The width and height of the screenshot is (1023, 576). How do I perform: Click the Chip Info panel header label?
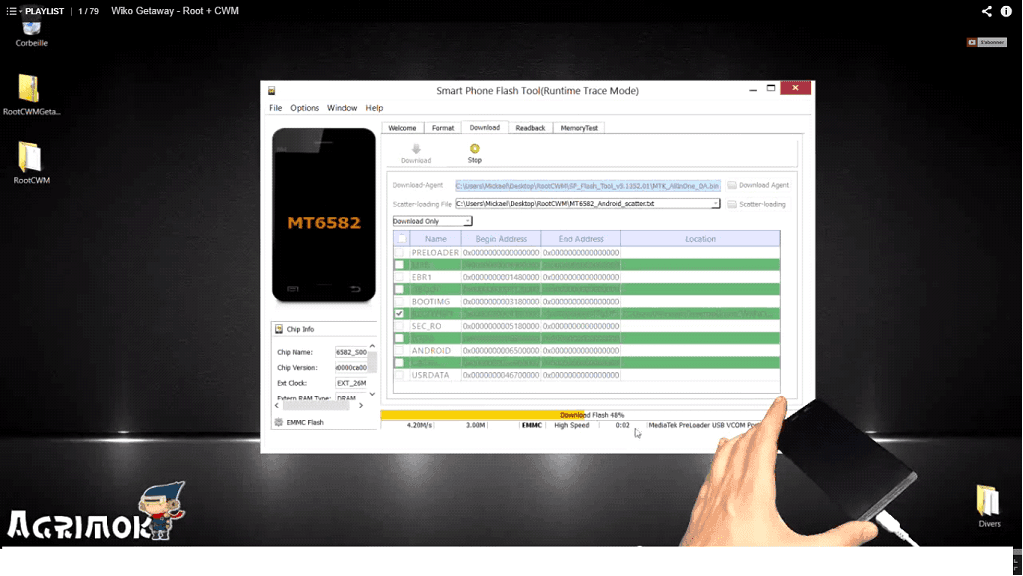pos(300,329)
